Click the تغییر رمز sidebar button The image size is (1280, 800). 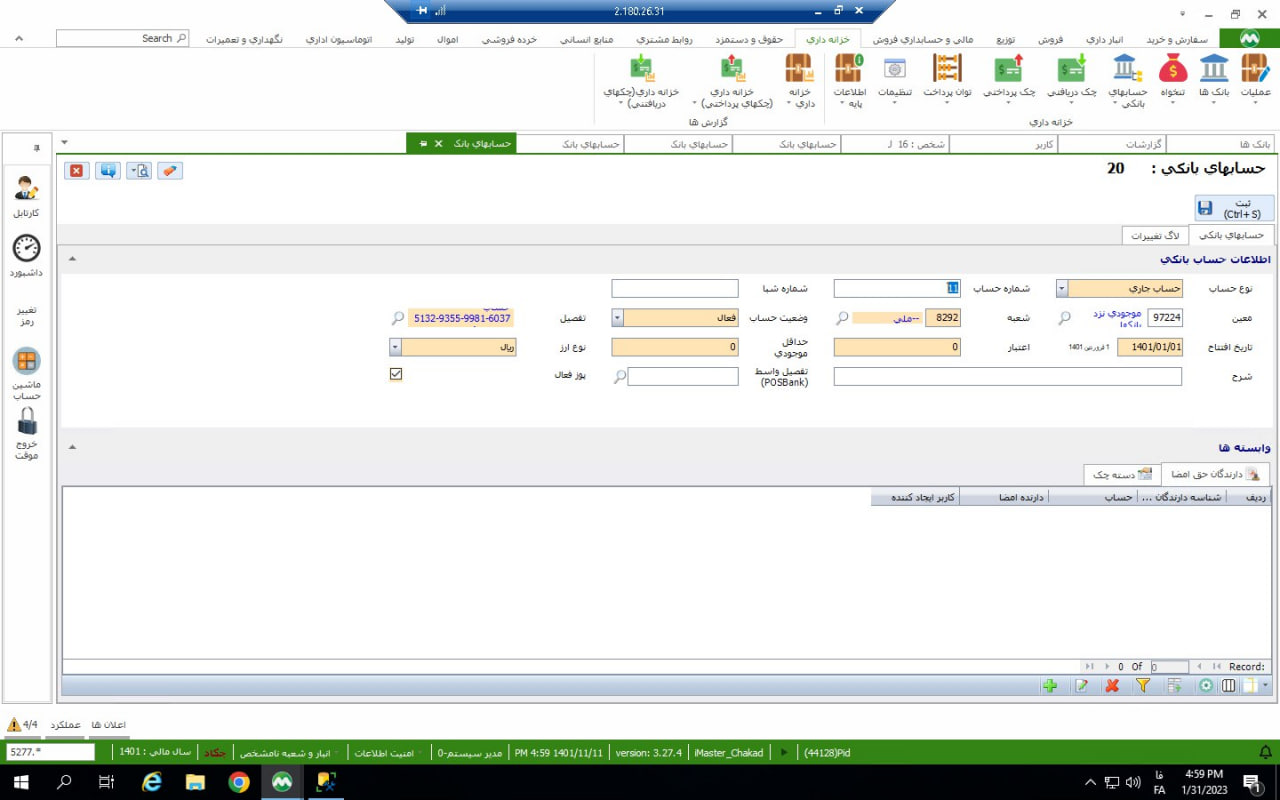tap(27, 316)
